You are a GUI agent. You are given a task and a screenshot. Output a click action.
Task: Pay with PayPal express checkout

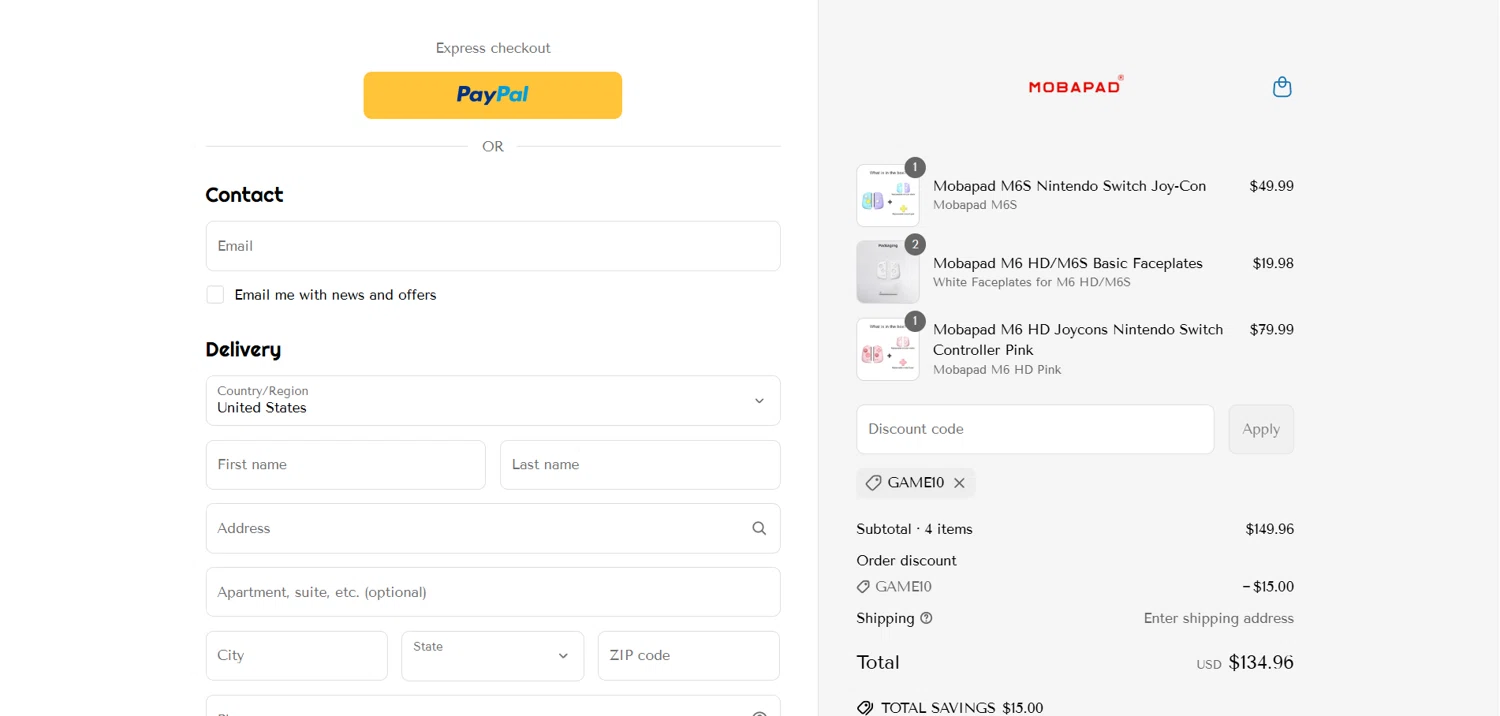pos(493,95)
